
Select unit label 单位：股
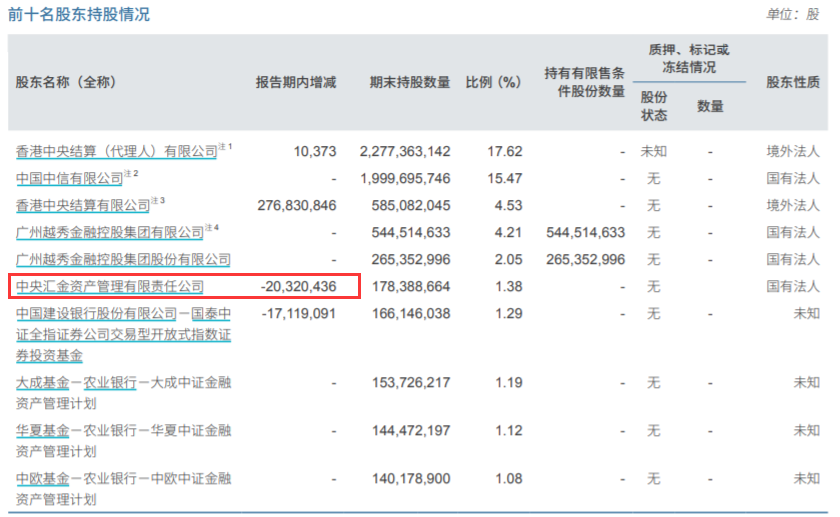pyautogui.click(x=792, y=14)
